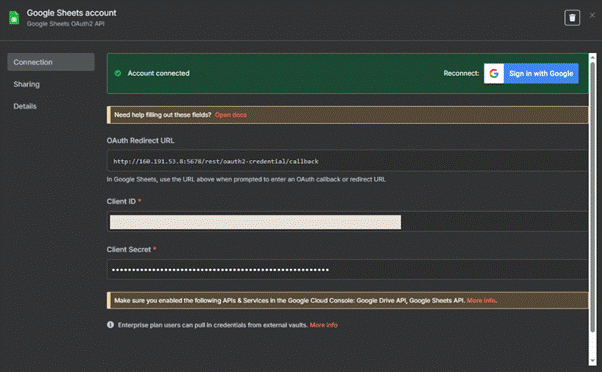Click the green Account connected checkmark icon
Image resolution: width=602 pixels, height=372 pixels.
point(118,73)
